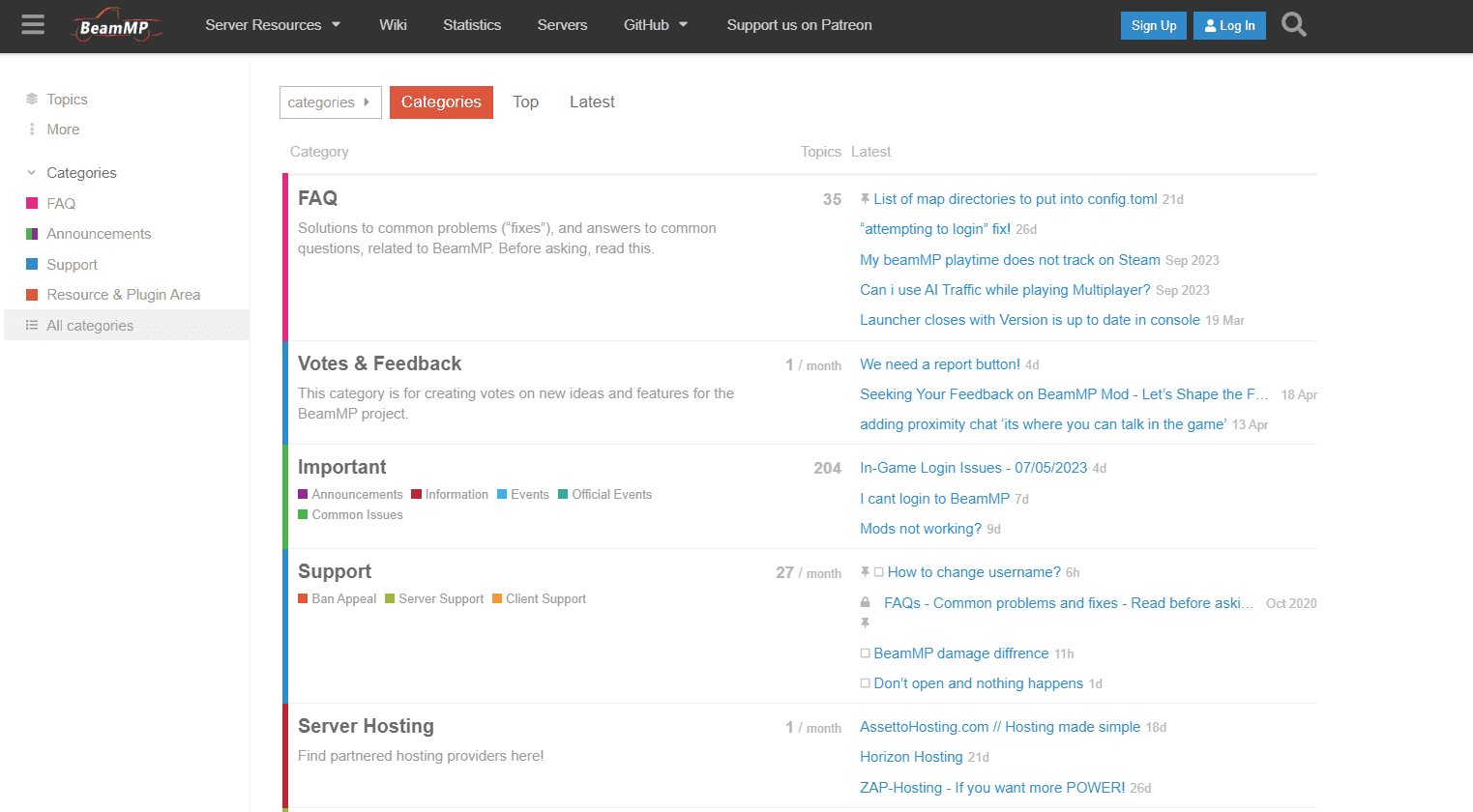
Task: Switch to the Top tab
Action: tap(525, 102)
